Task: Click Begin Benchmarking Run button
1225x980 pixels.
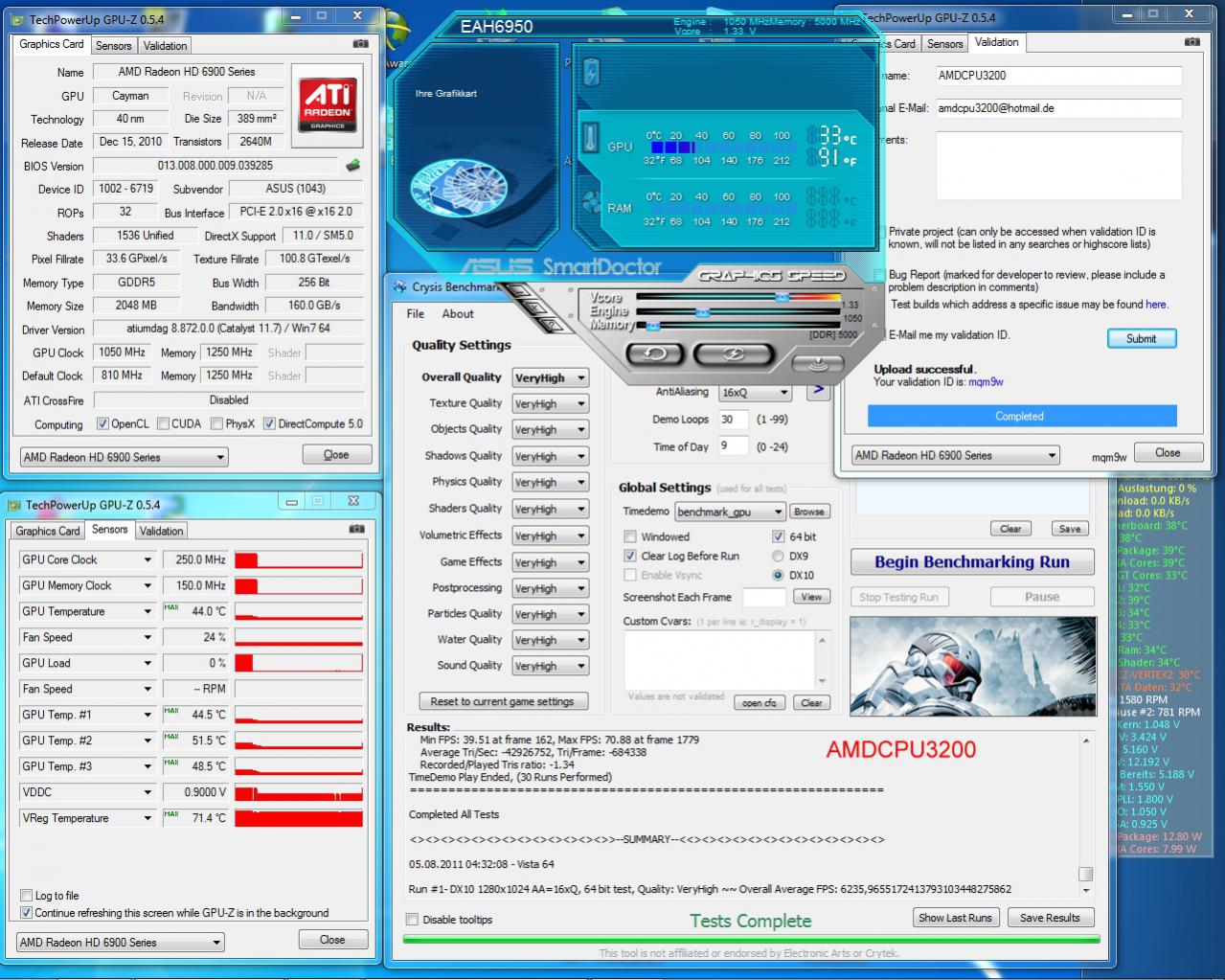Action: coord(972,562)
